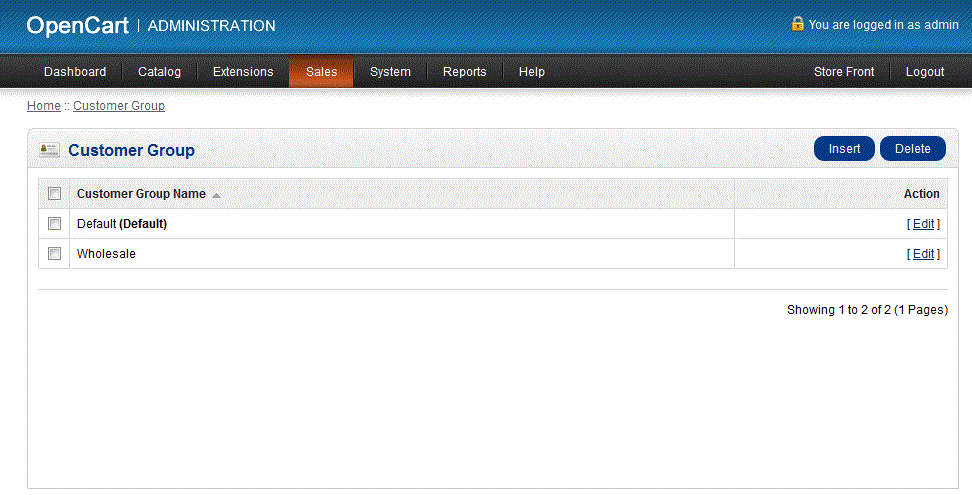Toggle the select-all checkbox in table header
This screenshot has width=972, height=495.
[55, 194]
